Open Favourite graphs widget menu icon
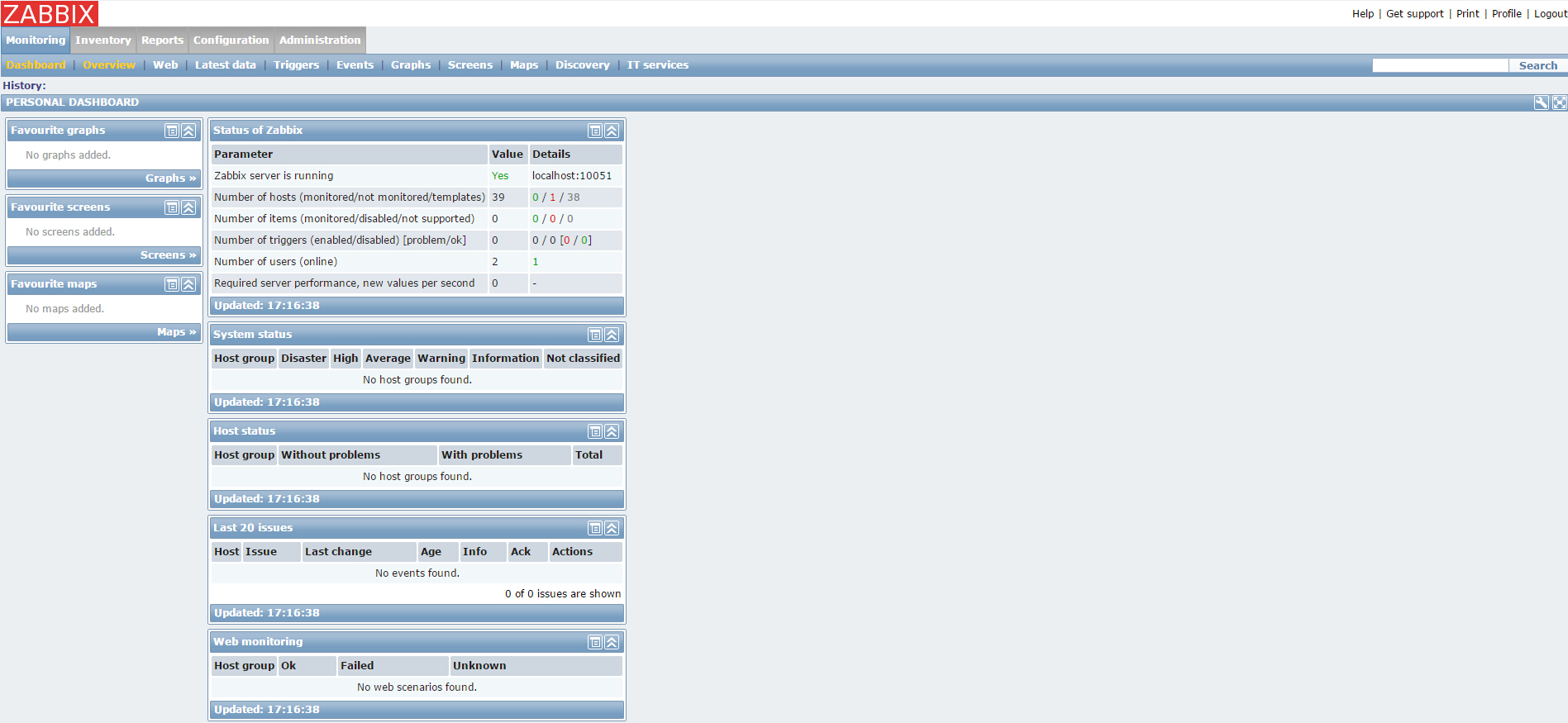This screenshot has height=723, width=1568. click(x=172, y=131)
